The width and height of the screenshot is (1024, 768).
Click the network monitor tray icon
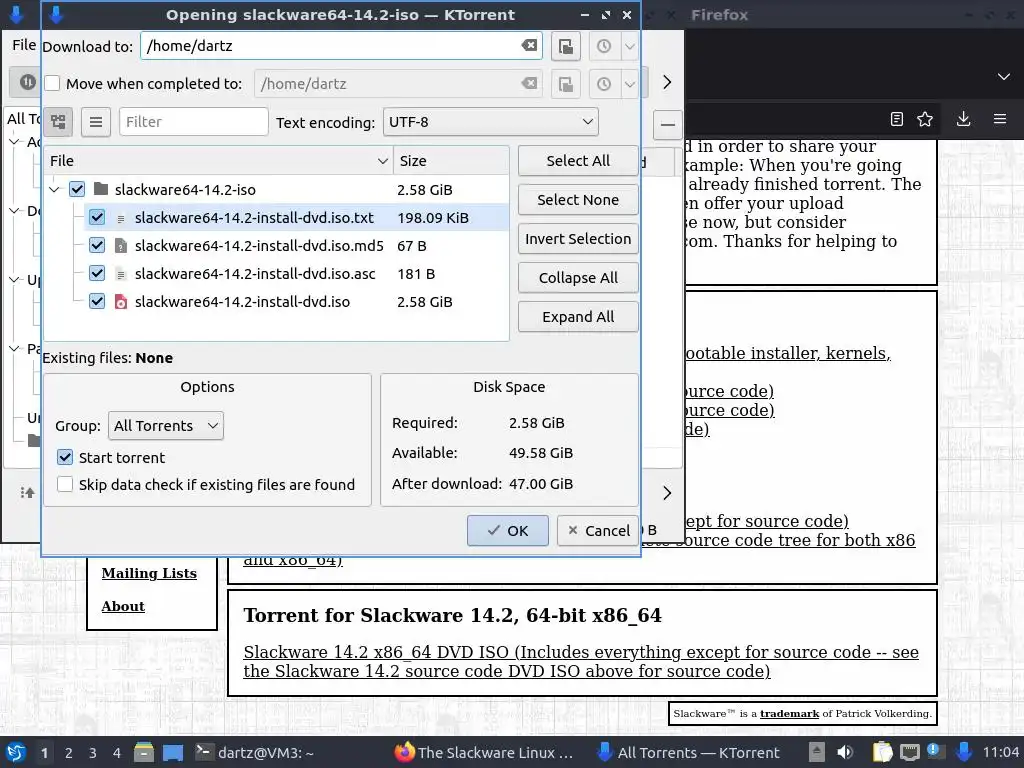pyautogui.click(x=910, y=752)
